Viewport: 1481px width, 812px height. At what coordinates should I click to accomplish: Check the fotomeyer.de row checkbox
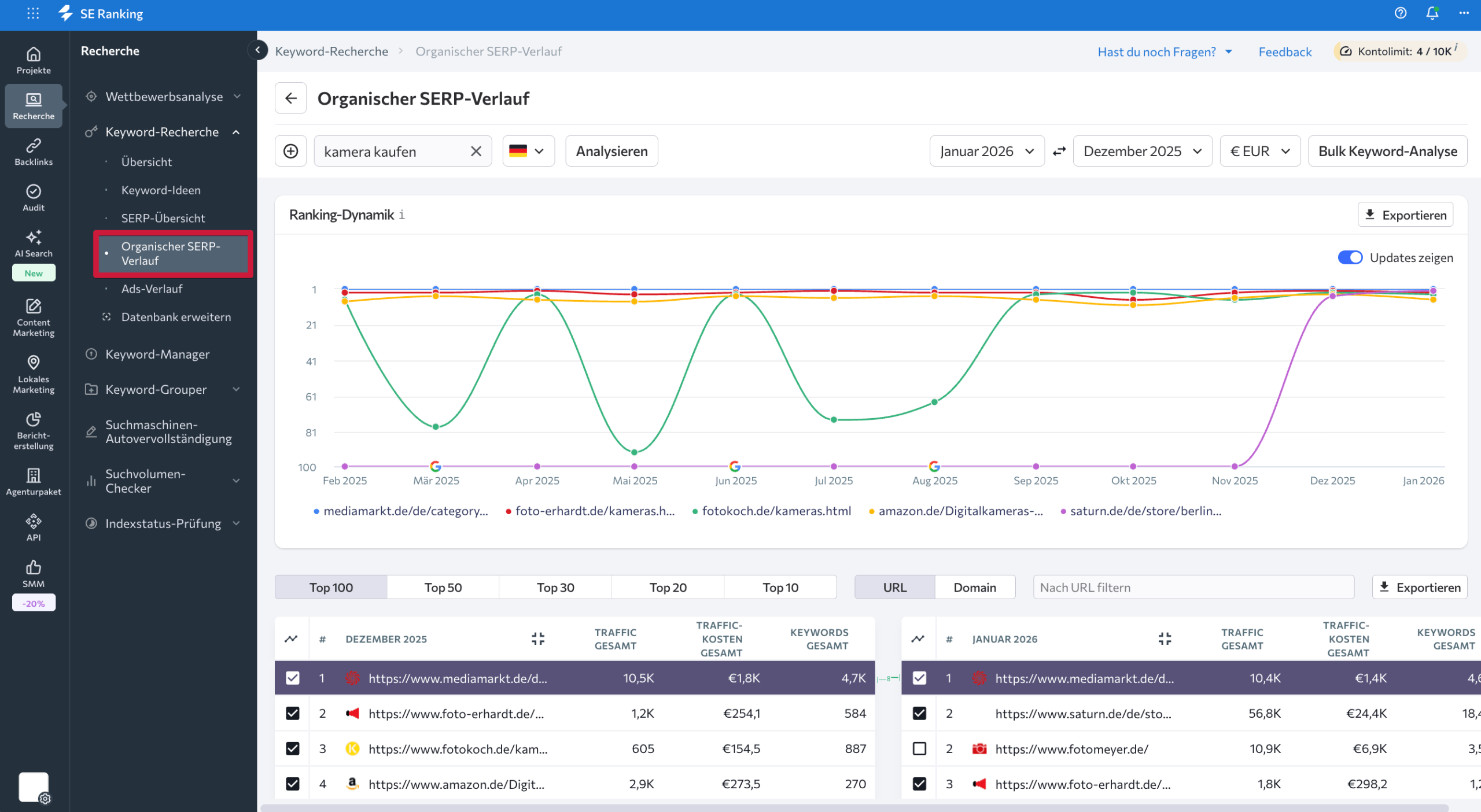919,748
